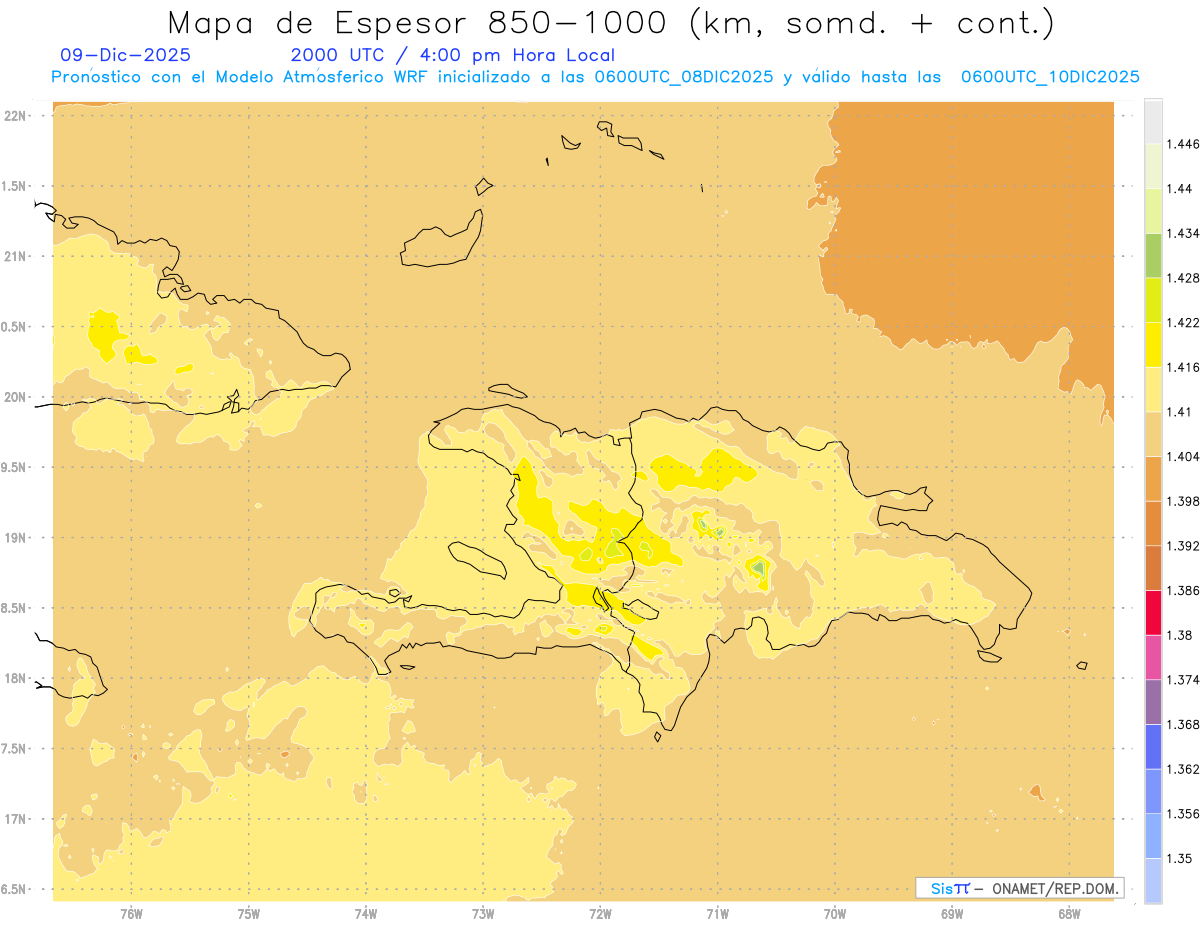Click the latitude label '22N'
Viewport: 1200px width, 927px height.
coord(15,116)
